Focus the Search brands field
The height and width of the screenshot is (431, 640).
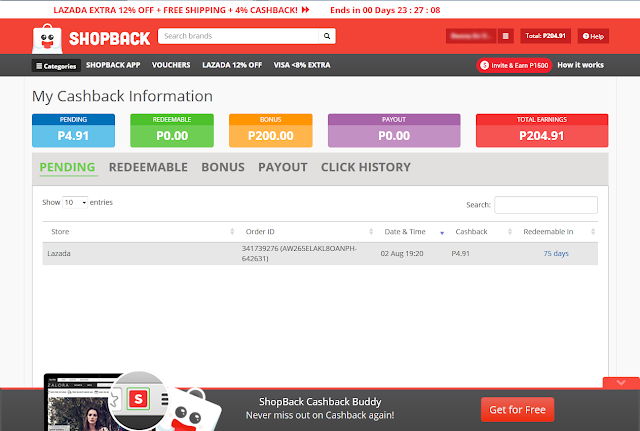pyautogui.click(x=238, y=36)
